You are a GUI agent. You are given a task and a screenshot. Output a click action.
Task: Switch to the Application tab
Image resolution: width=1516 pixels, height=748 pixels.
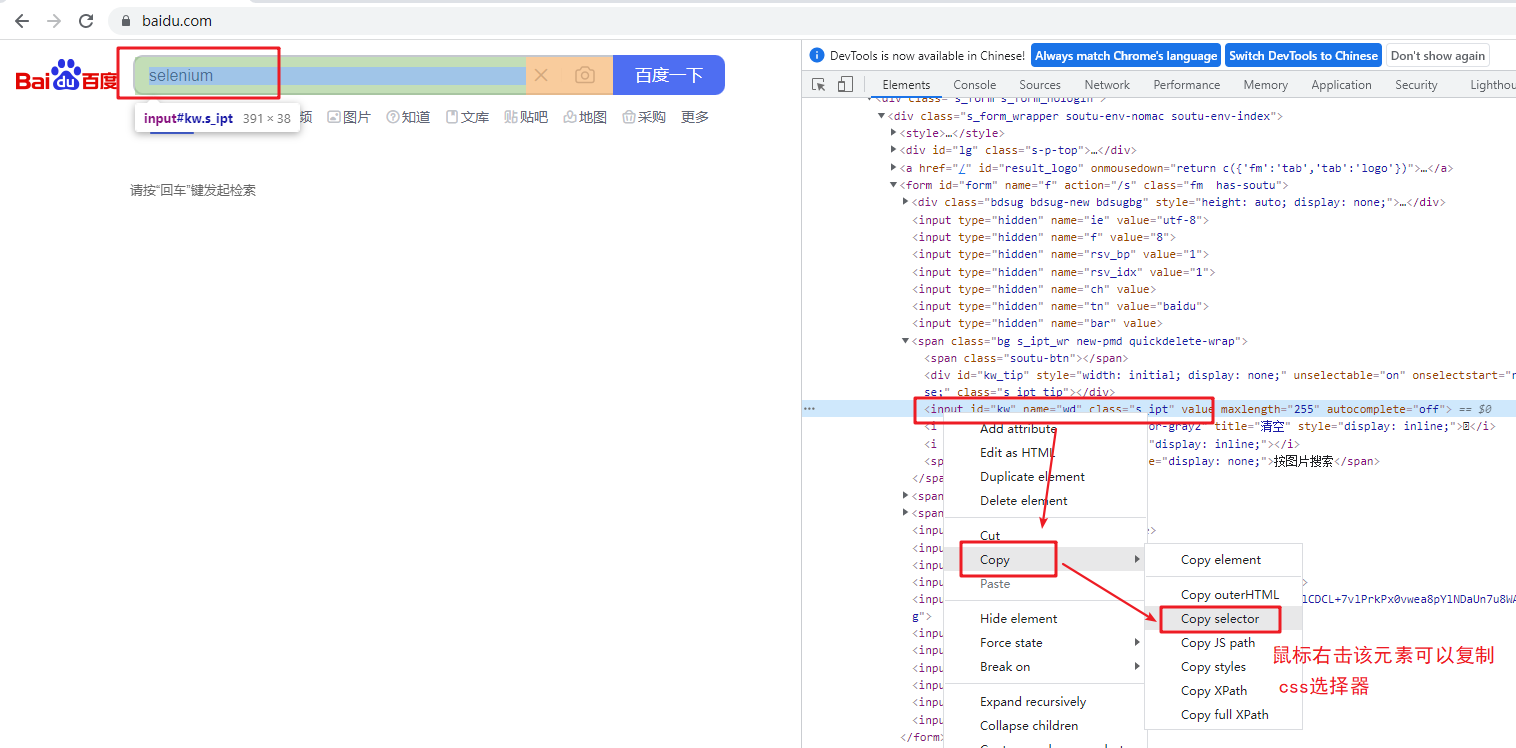pos(1341,85)
